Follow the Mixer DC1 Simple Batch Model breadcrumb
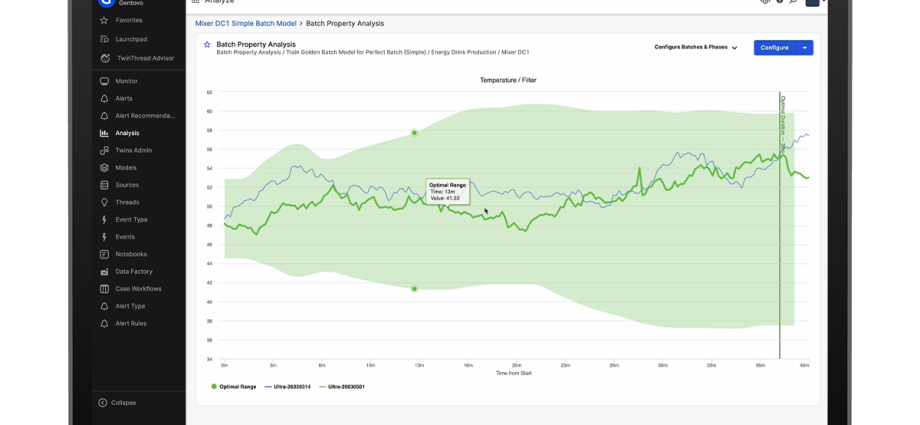The width and height of the screenshot is (920, 425). tap(245, 23)
